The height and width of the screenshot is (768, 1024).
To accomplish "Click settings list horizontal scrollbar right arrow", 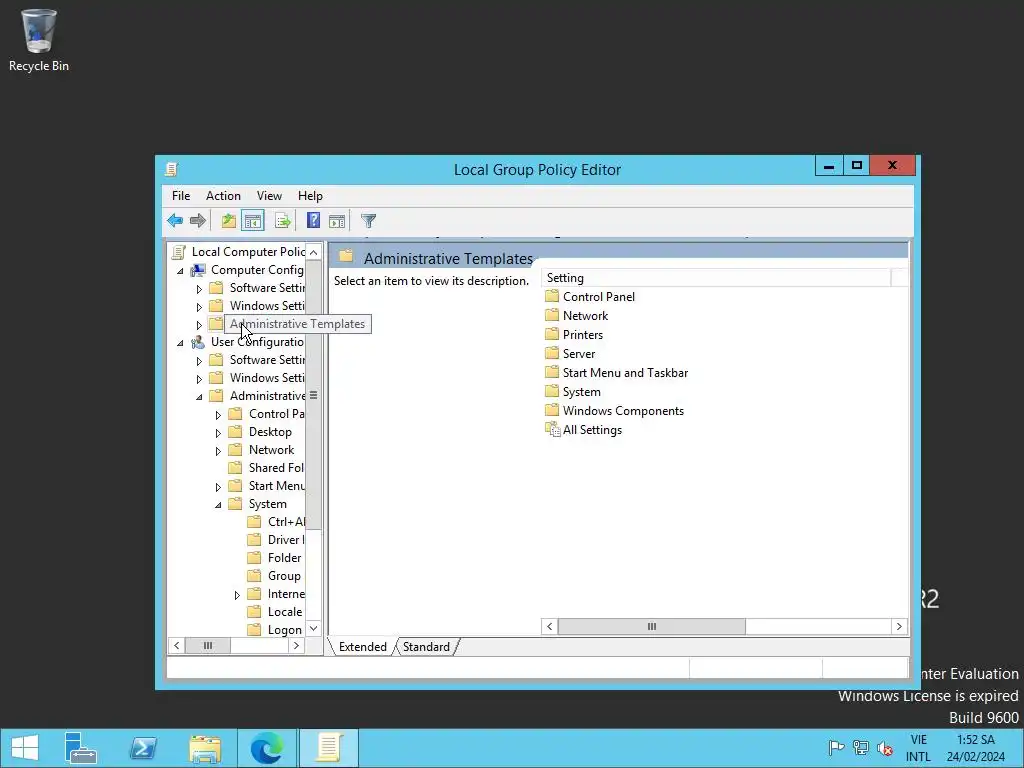I will [899, 626].
